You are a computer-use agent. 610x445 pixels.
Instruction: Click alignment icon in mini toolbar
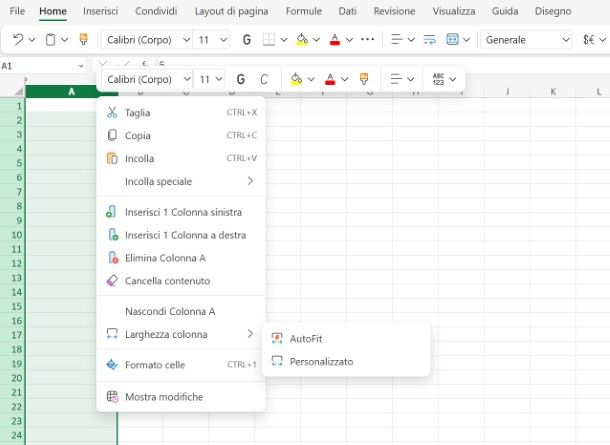point(396,79)
